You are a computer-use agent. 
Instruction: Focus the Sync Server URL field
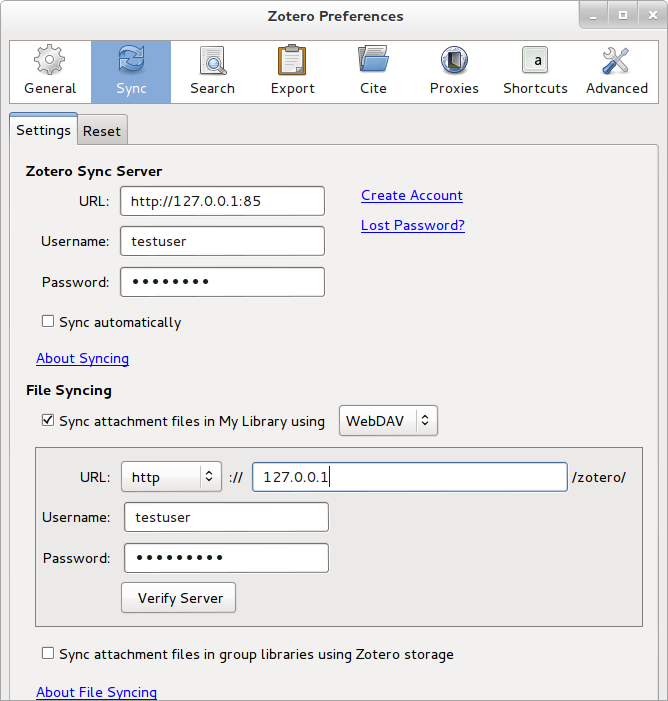click(222, 201)
